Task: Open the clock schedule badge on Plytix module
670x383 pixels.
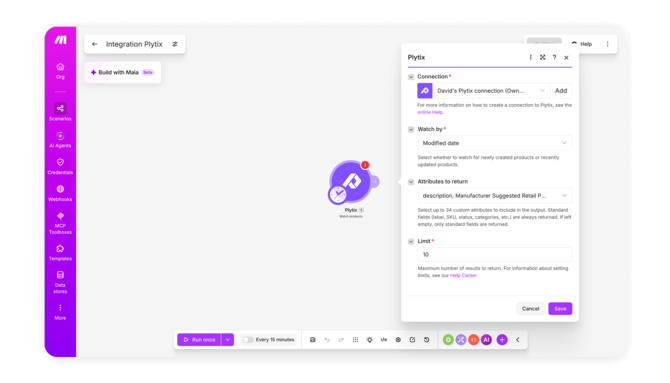Action: pyautogui.click(x=338, y=194)
